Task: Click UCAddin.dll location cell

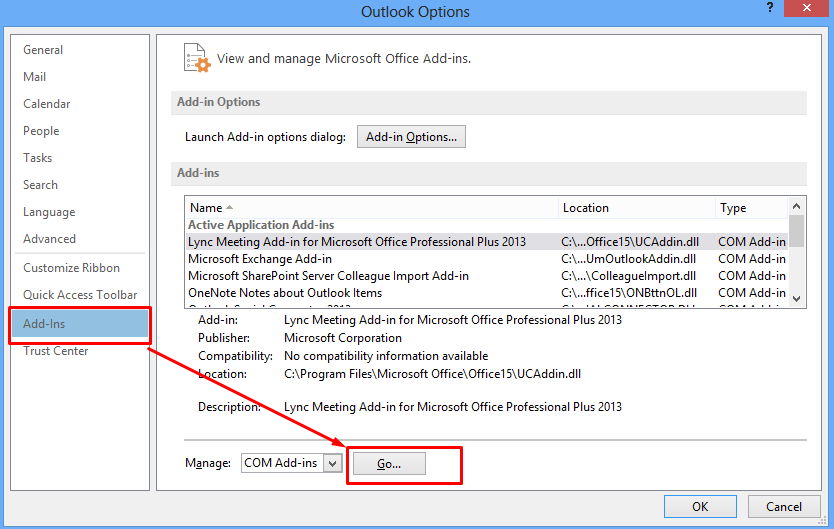Action: pyautogui.click(x=630, y=242)
